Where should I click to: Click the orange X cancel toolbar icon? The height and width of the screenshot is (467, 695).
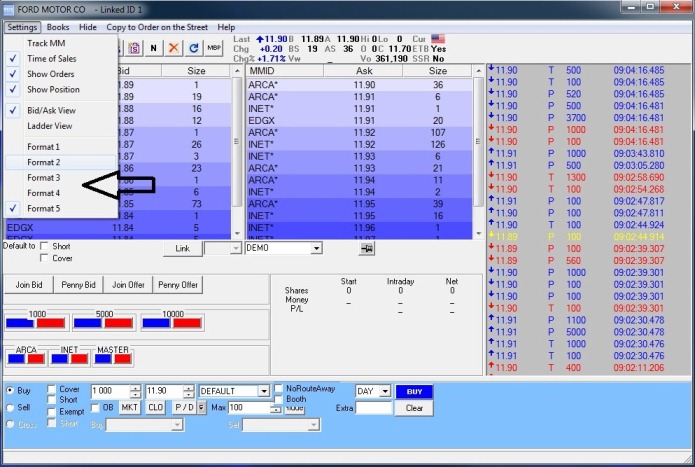[x=174, y=48]
